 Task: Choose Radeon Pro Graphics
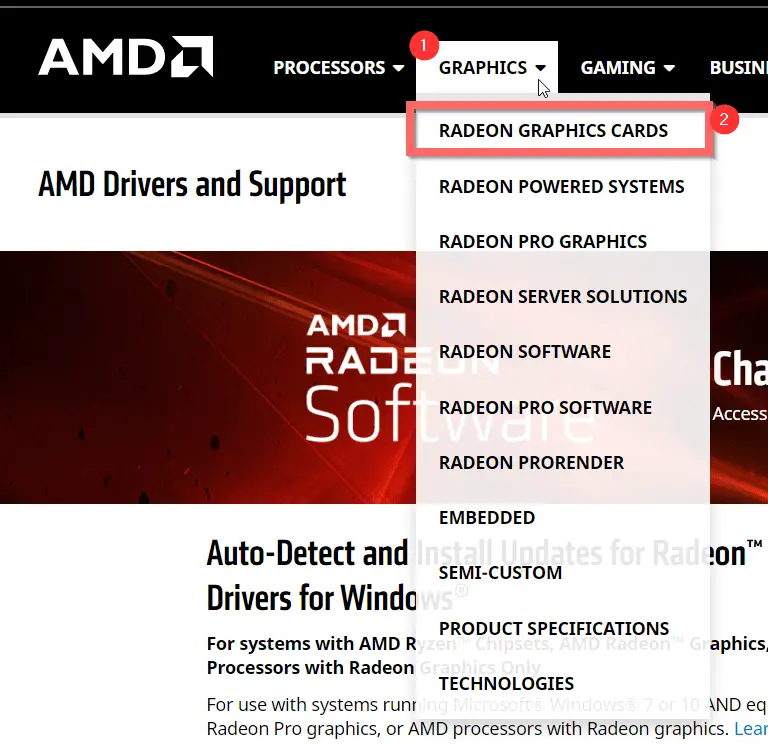pyautogui.click(x=543, y=241)
